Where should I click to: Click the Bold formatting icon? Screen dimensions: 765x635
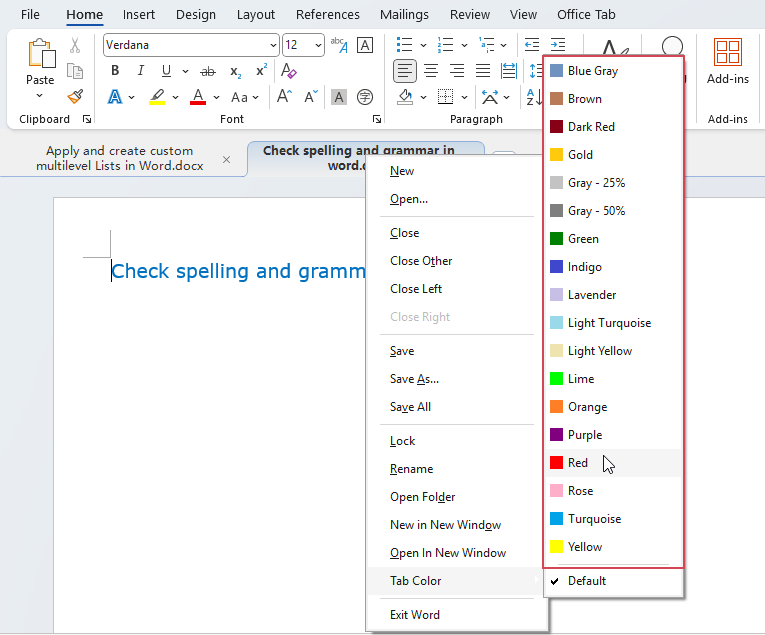point(115,71)
